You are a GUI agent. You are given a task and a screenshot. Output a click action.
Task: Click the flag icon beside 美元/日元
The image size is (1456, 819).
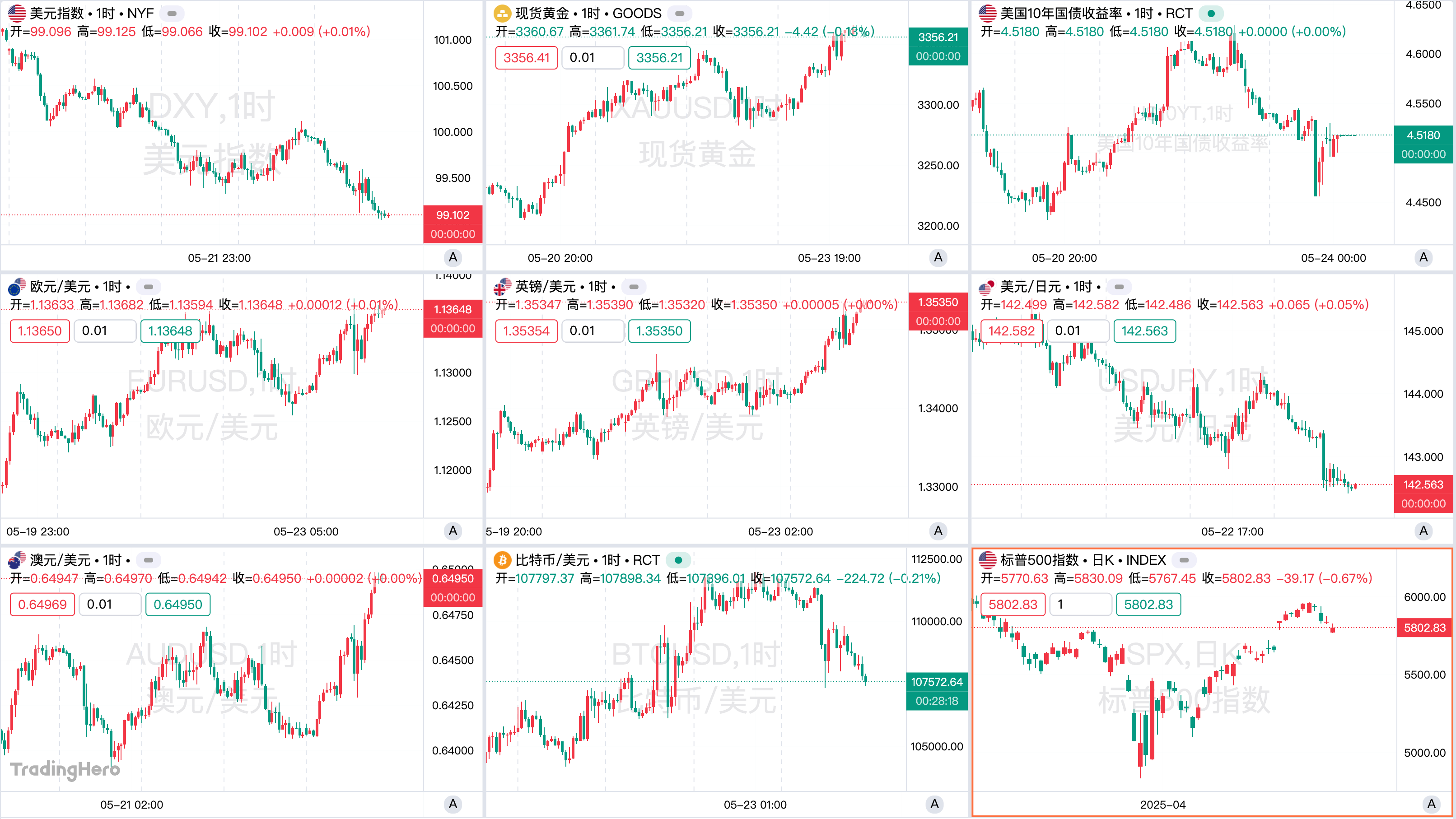987,287
